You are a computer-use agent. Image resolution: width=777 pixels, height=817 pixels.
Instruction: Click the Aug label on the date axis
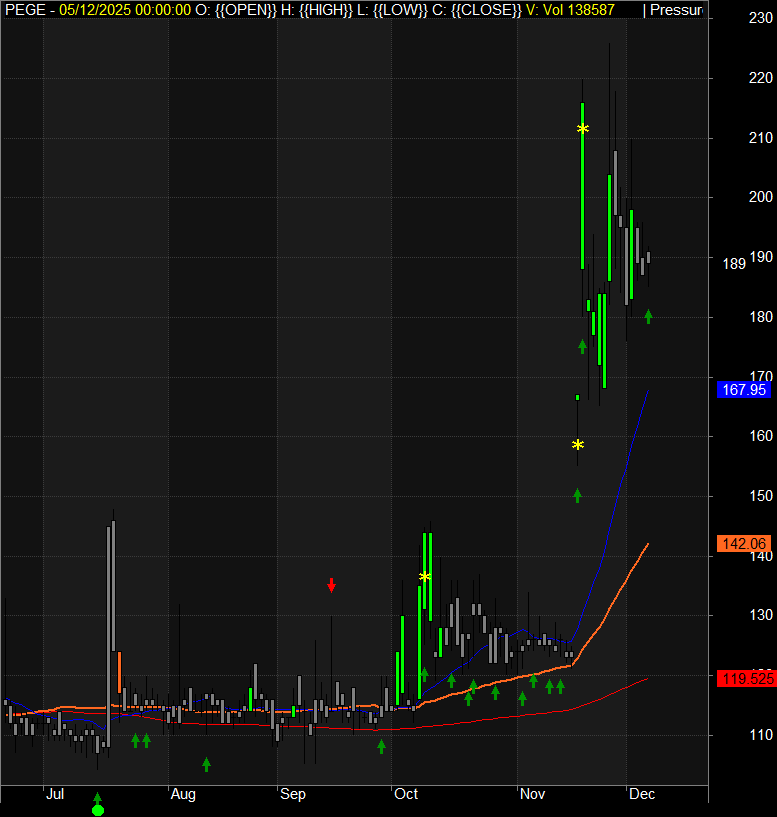(183, 794)
